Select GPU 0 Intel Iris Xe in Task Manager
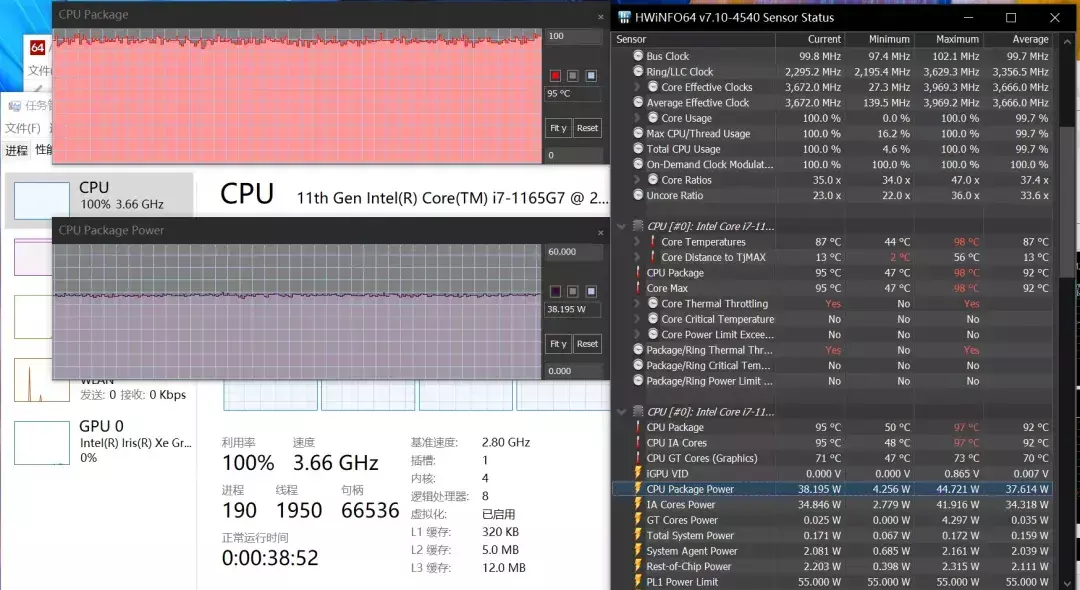Screen dimensions: 1080x590 [x=103, y=441]
